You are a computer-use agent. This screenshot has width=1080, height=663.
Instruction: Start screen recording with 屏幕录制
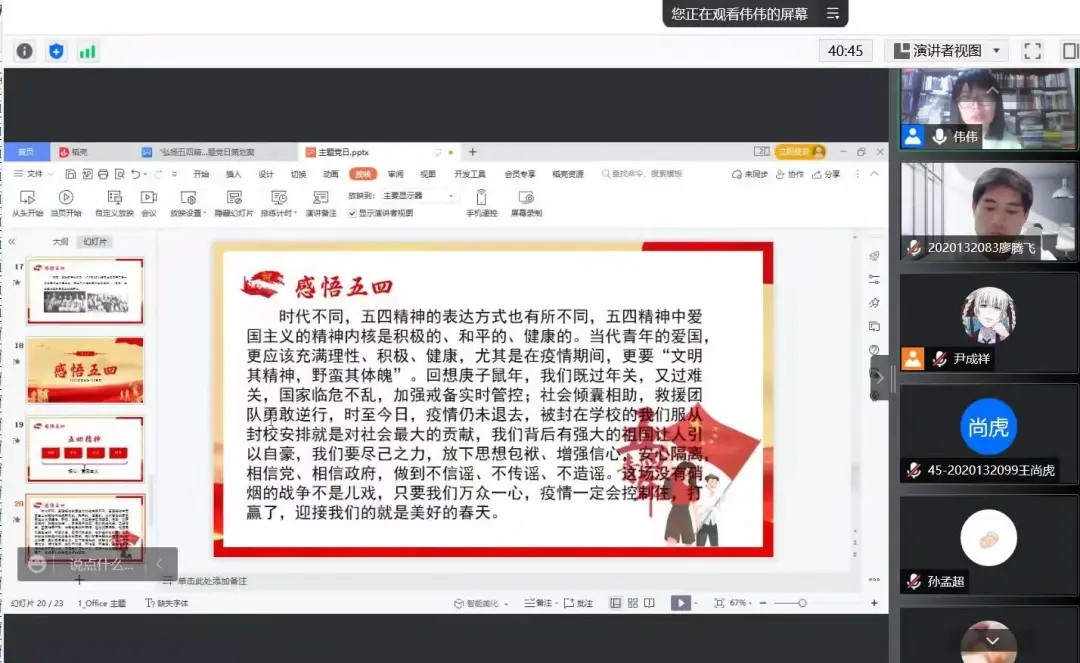tap(529, 205)
